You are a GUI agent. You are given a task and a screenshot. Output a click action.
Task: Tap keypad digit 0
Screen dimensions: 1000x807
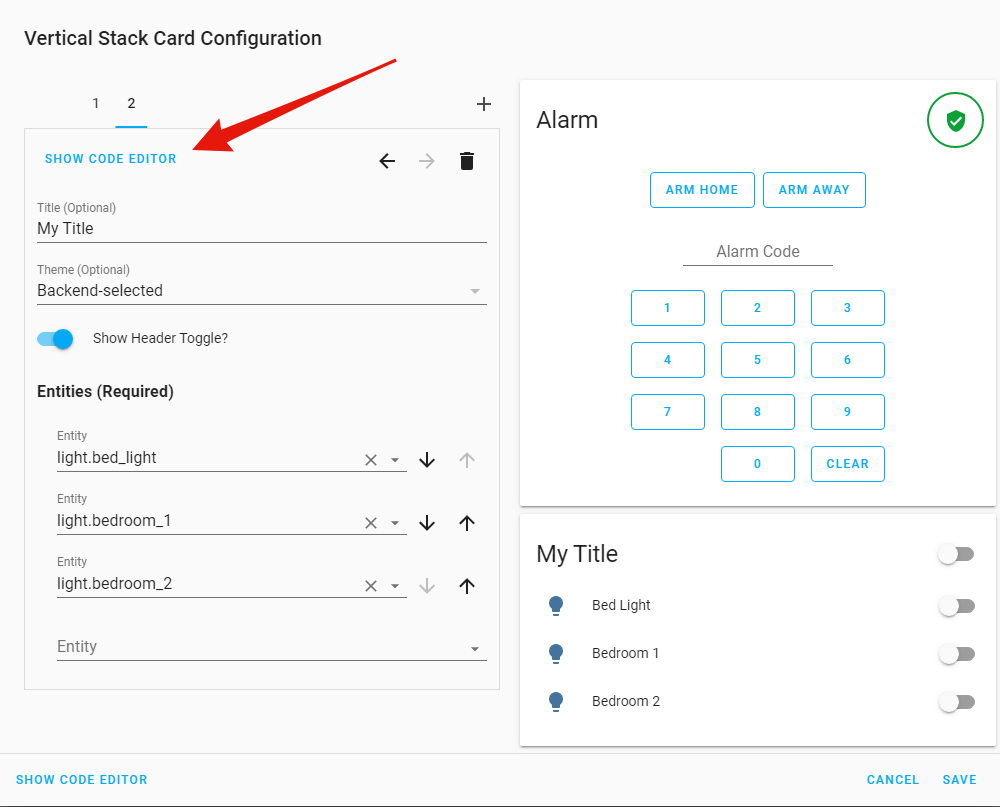click(758, 464)
